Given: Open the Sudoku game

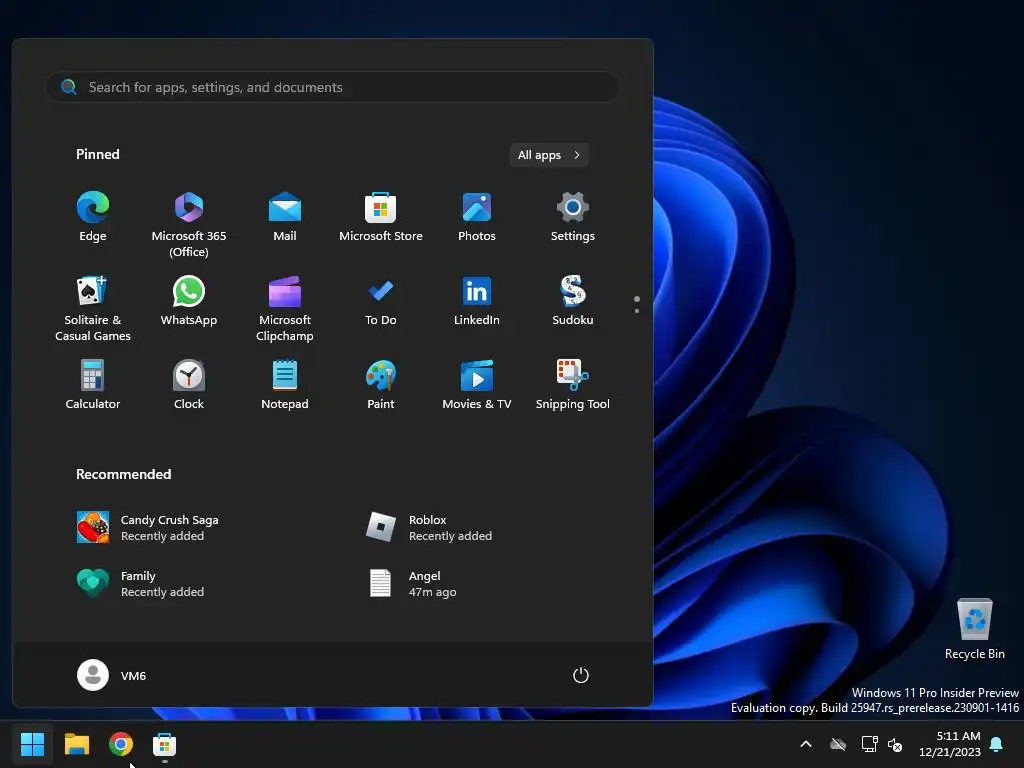Looking at the screenshot, I should coord(573,301).
